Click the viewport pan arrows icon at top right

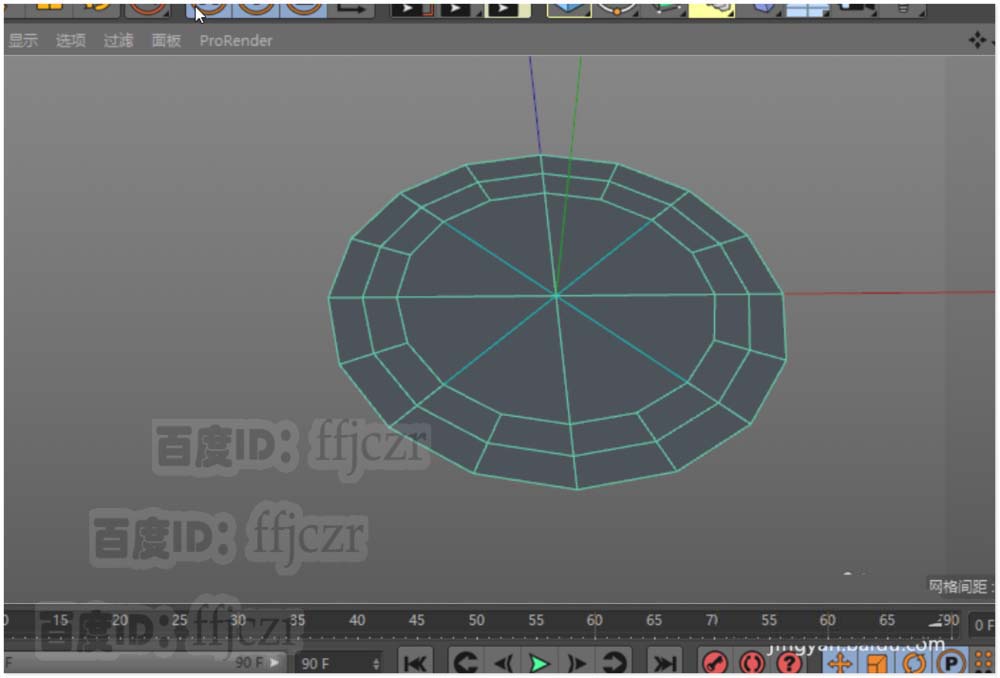click(x=976, y=40)
